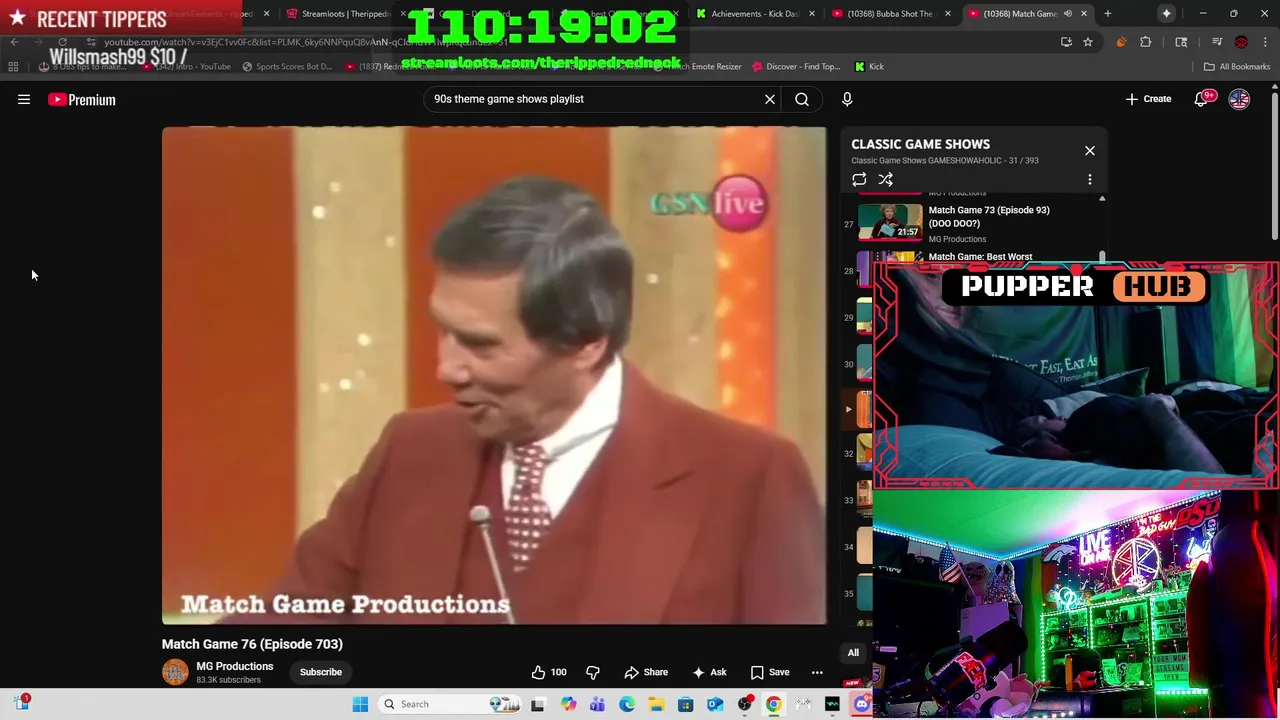
Task: Toggle loop playlist
Action: (x=859, y=180)
